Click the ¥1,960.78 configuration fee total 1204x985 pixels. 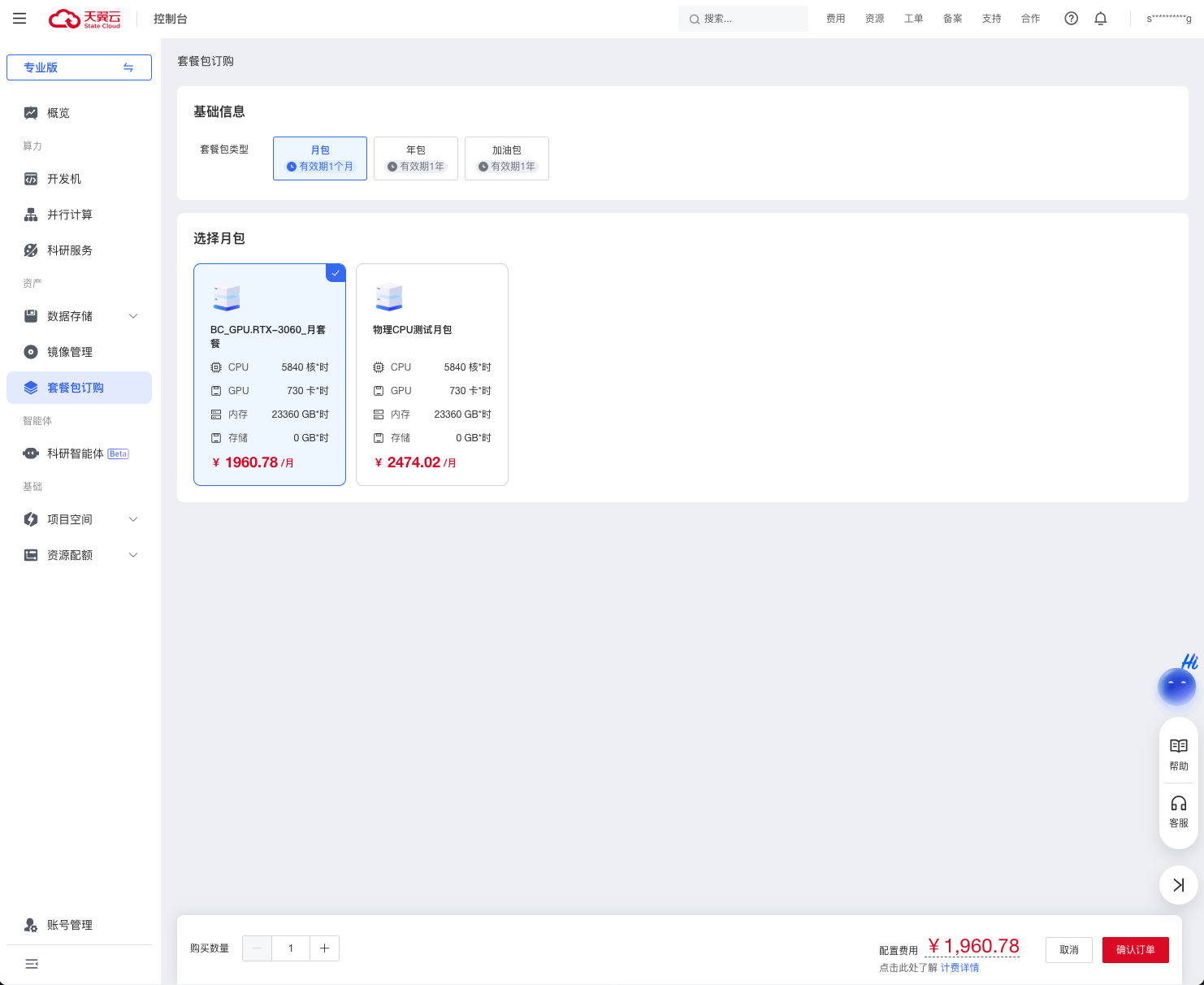point(973,946)
